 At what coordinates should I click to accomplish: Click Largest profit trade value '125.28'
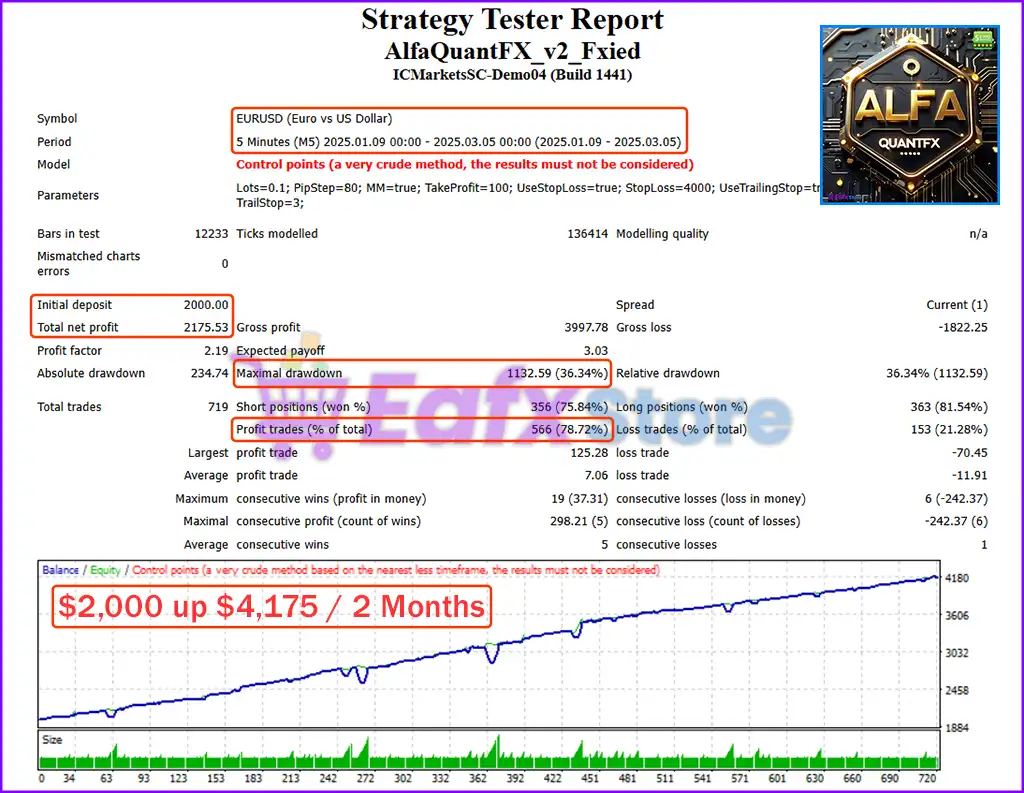point(589,453)
